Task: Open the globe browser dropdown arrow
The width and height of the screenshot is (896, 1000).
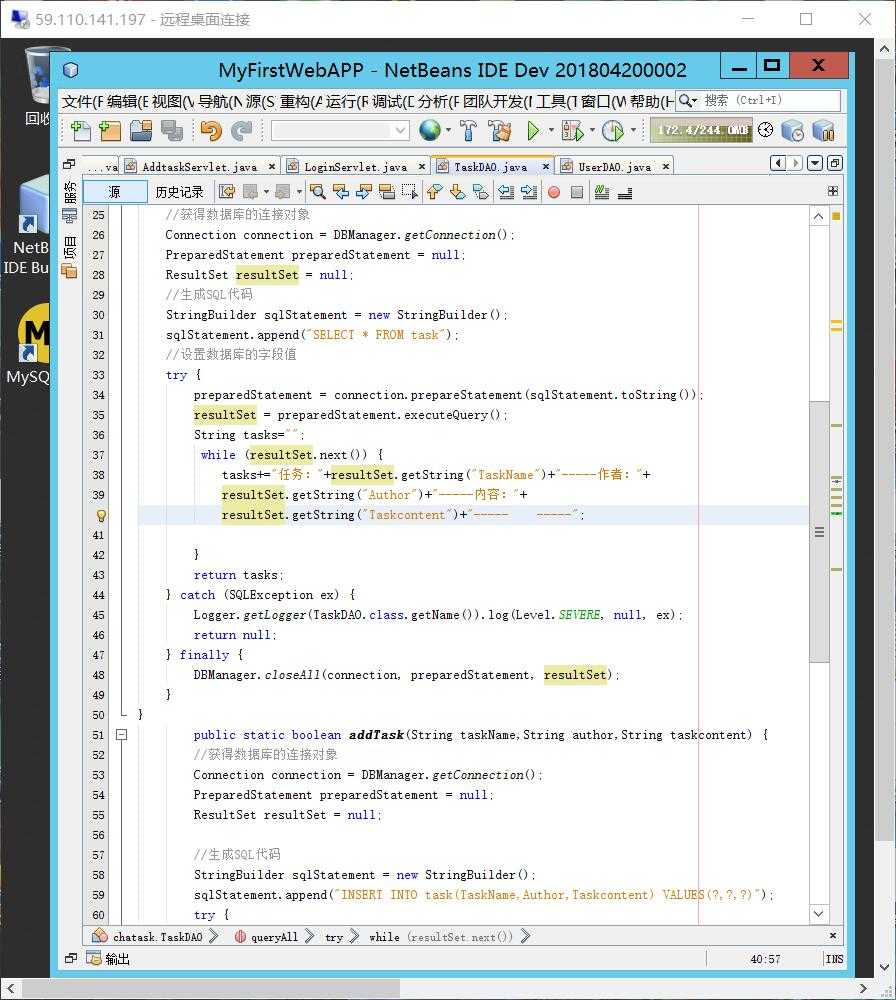Action: click(448, 130)
